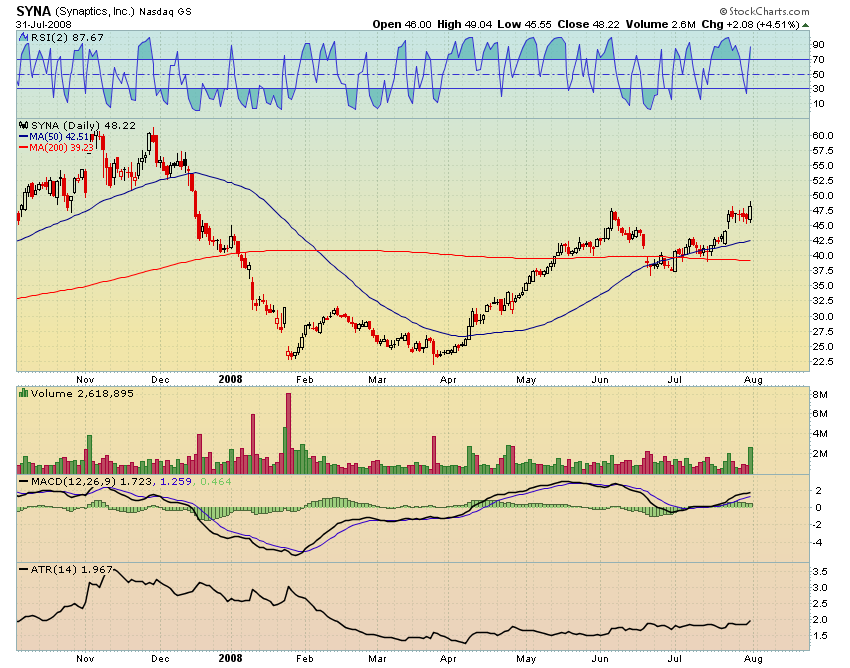Click the 40.0 price axis label

click(x=822, y=255)
